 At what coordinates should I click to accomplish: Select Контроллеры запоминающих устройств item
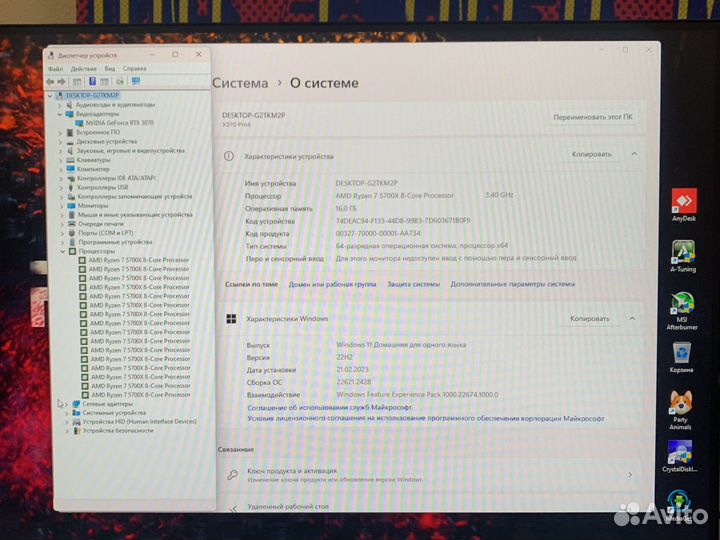(135, 197)
